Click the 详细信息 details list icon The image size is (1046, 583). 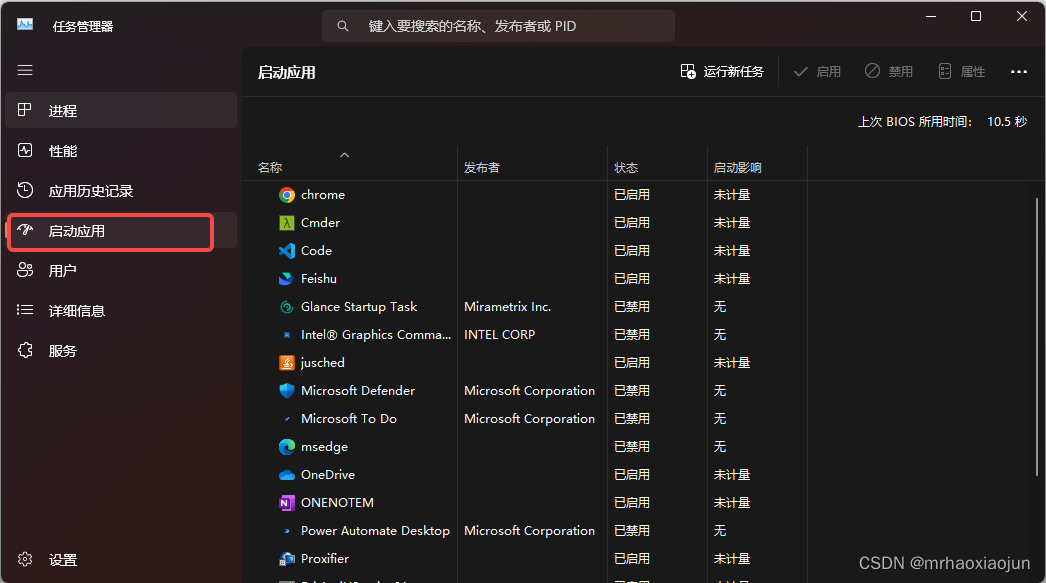point(25,310)
